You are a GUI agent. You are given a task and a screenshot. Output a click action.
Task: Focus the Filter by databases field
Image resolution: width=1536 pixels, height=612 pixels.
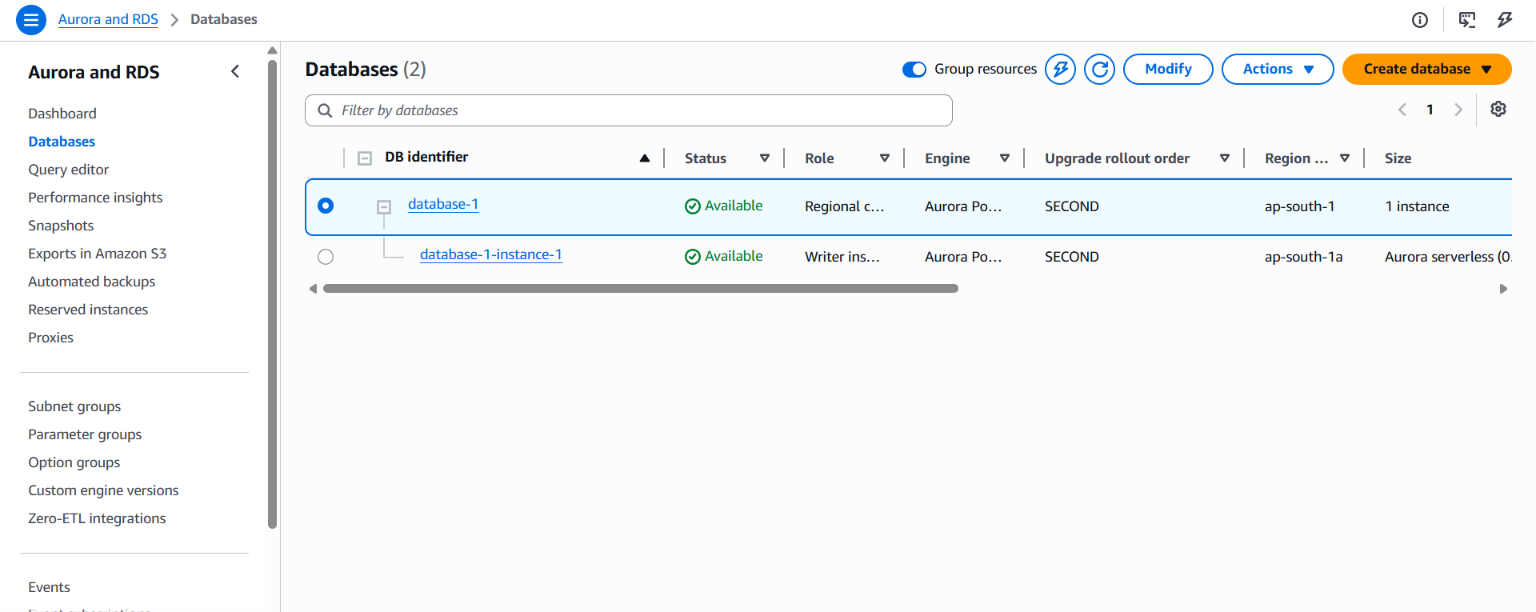point(628,111)
